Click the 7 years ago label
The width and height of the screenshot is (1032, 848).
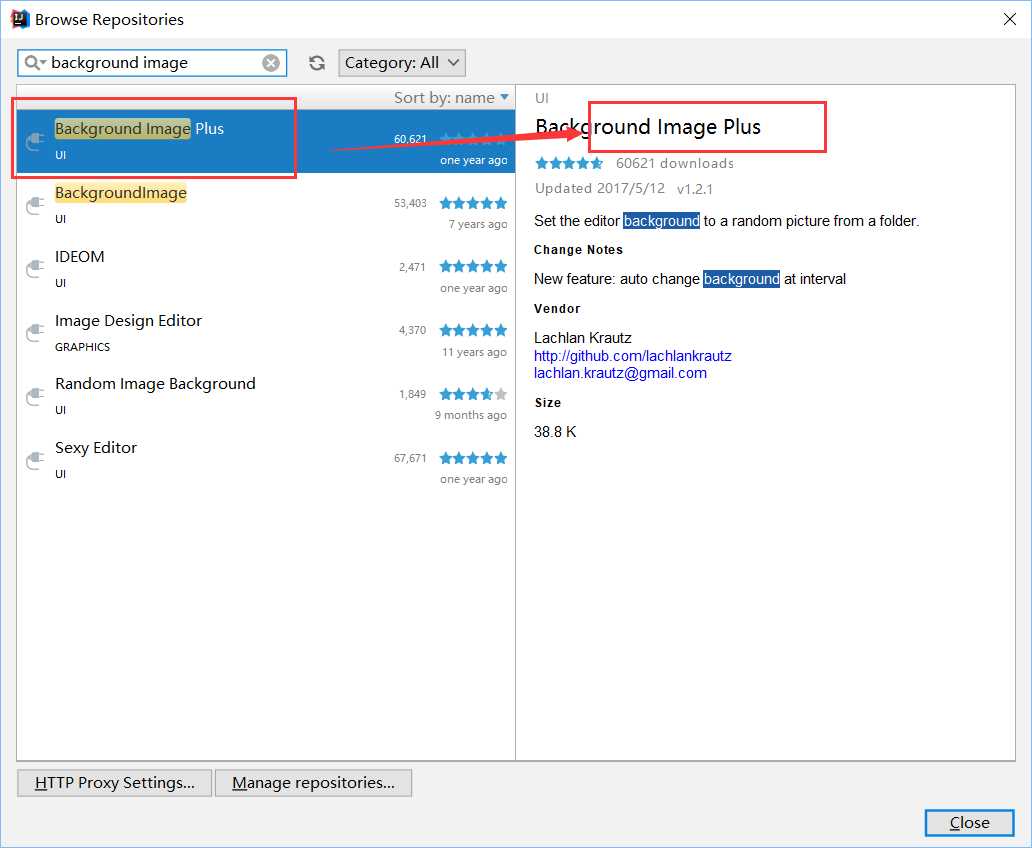pyautogui.click(x=478, y=224)
